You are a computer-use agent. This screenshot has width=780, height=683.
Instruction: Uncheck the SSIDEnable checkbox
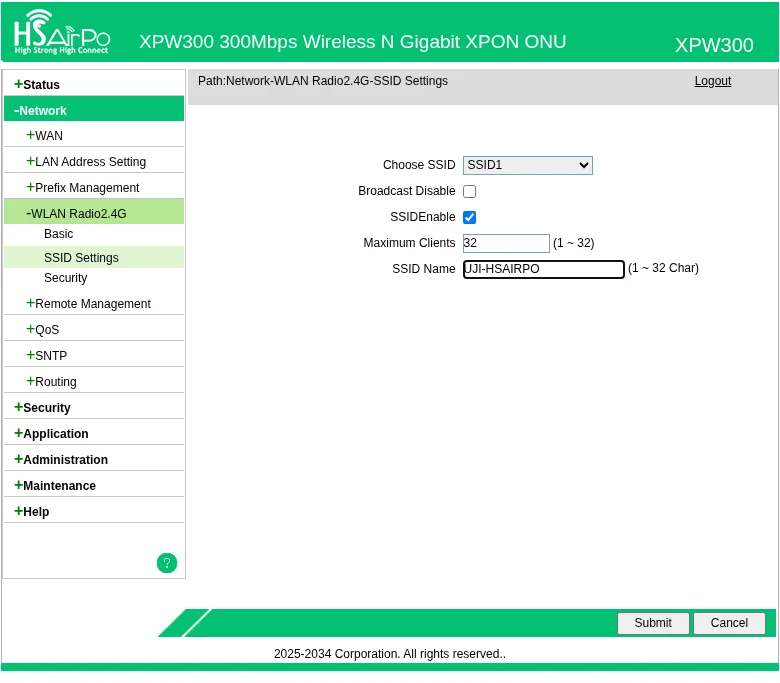tap(469, 217)
